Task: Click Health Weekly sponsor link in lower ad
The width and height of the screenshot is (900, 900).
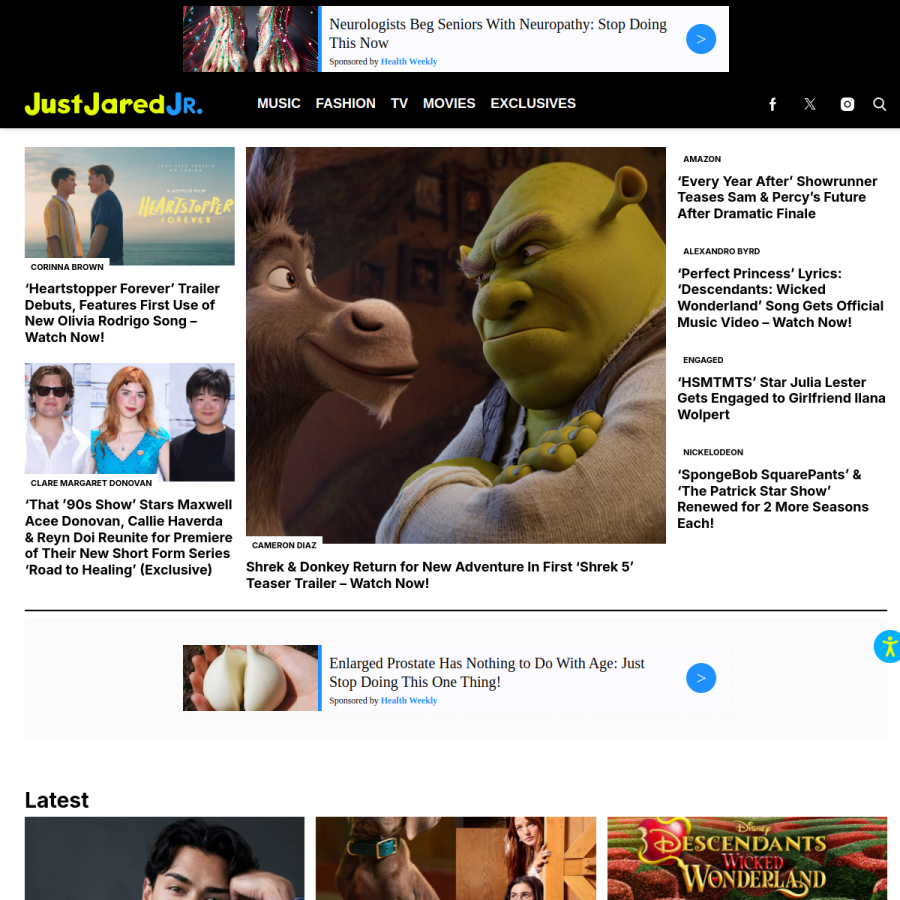Action: 409,700
